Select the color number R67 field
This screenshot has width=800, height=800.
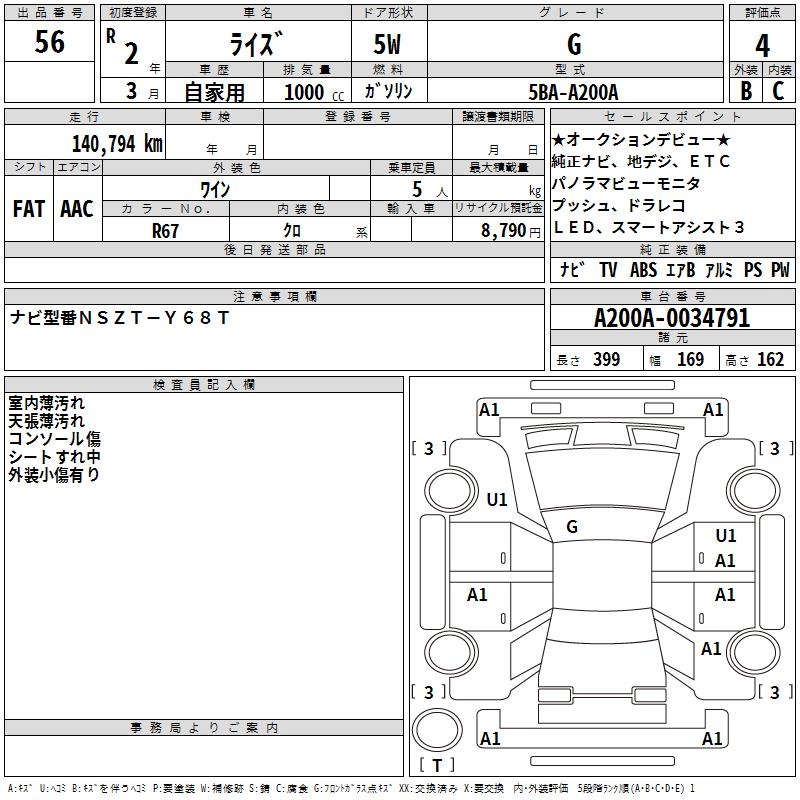pyautogui.click(x=165, y=231)
